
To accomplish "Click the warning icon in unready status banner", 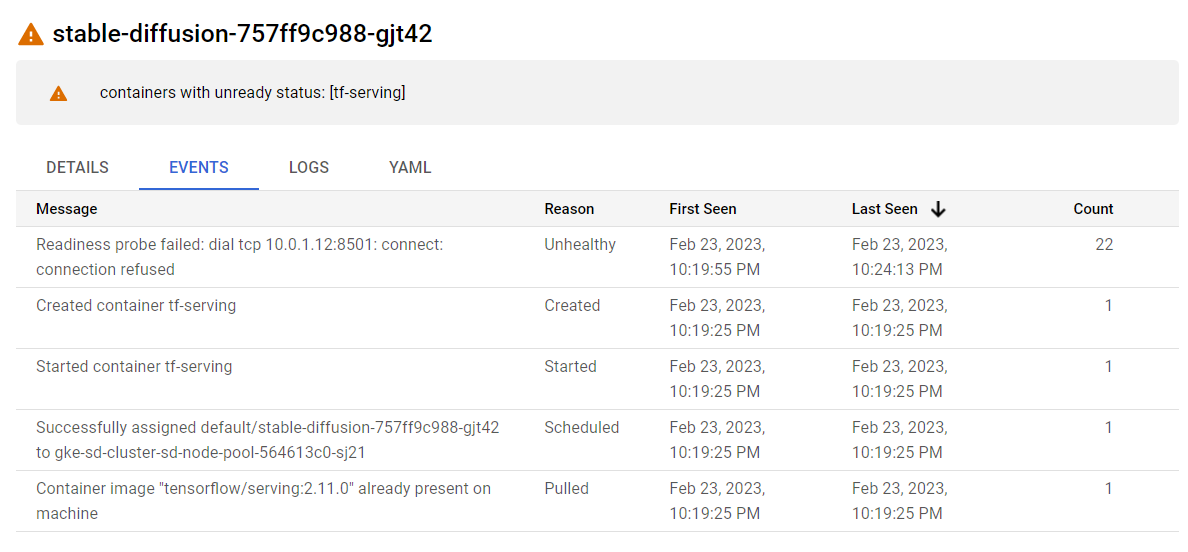I will (59, 93).
